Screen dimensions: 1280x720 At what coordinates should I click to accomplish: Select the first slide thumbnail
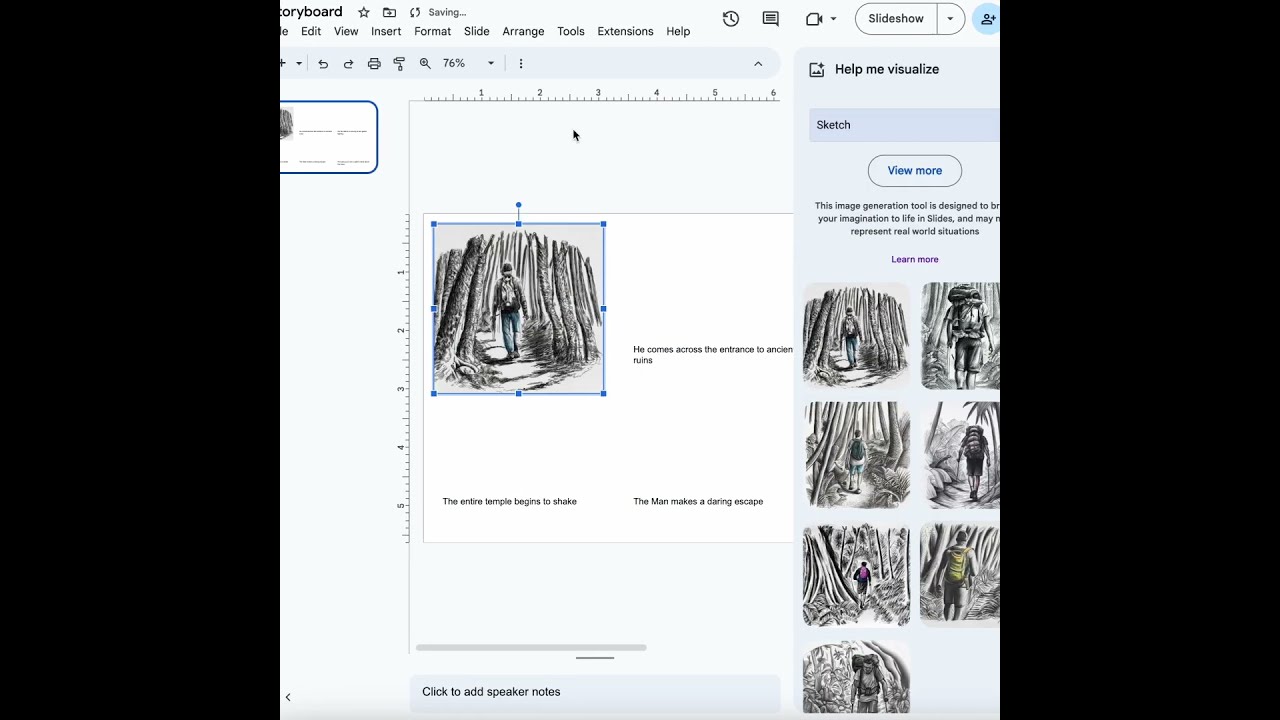click(x=328, y=137)
